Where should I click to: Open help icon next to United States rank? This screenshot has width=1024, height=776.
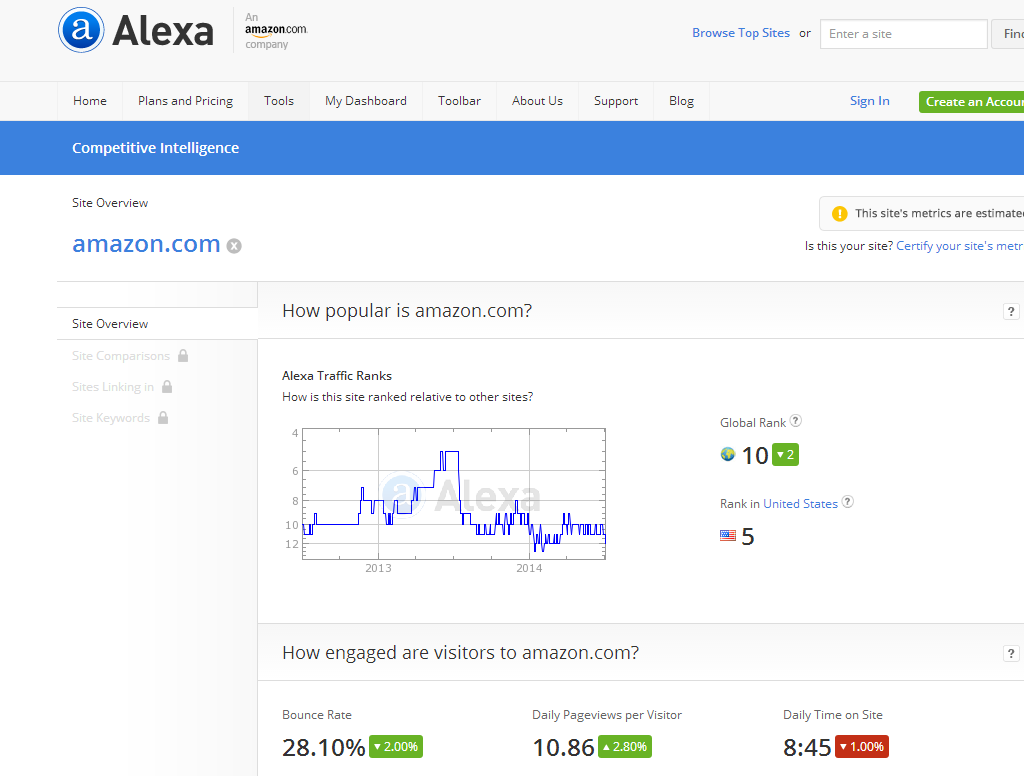848,502
